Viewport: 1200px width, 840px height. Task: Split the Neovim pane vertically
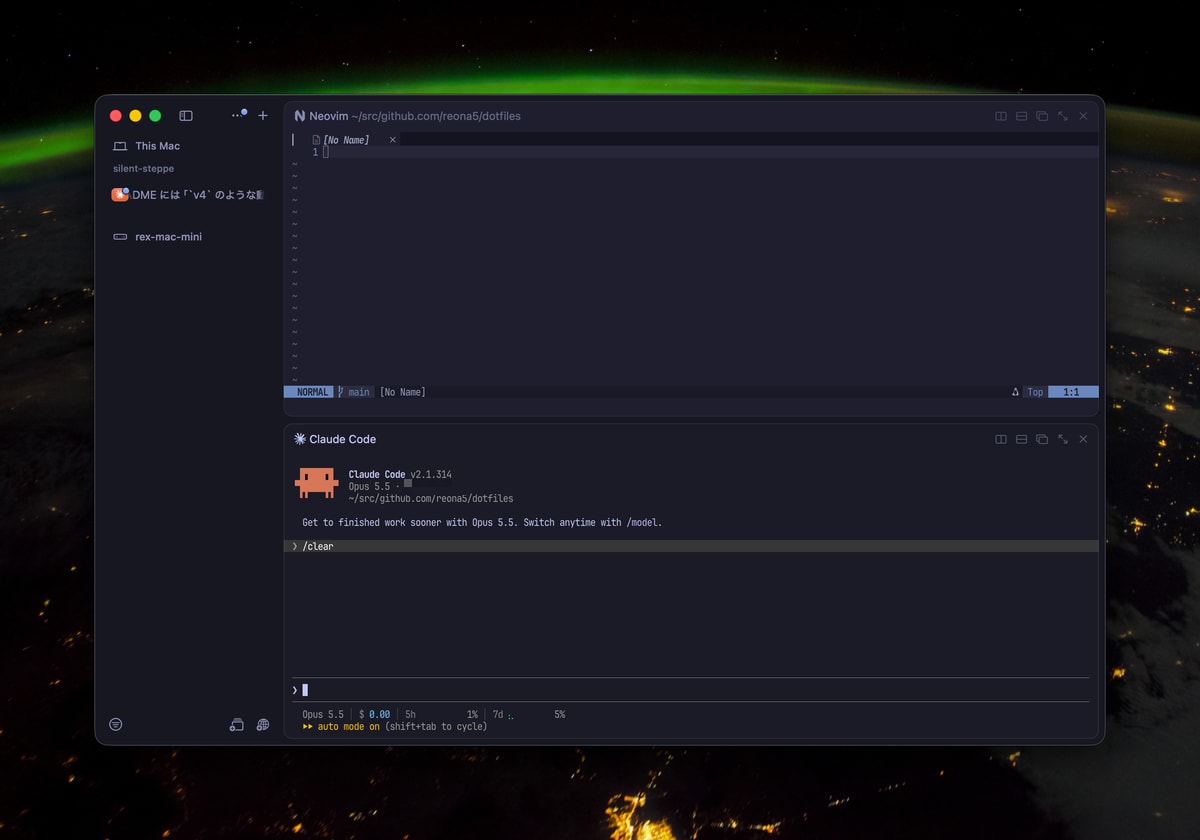[1000, 116]
